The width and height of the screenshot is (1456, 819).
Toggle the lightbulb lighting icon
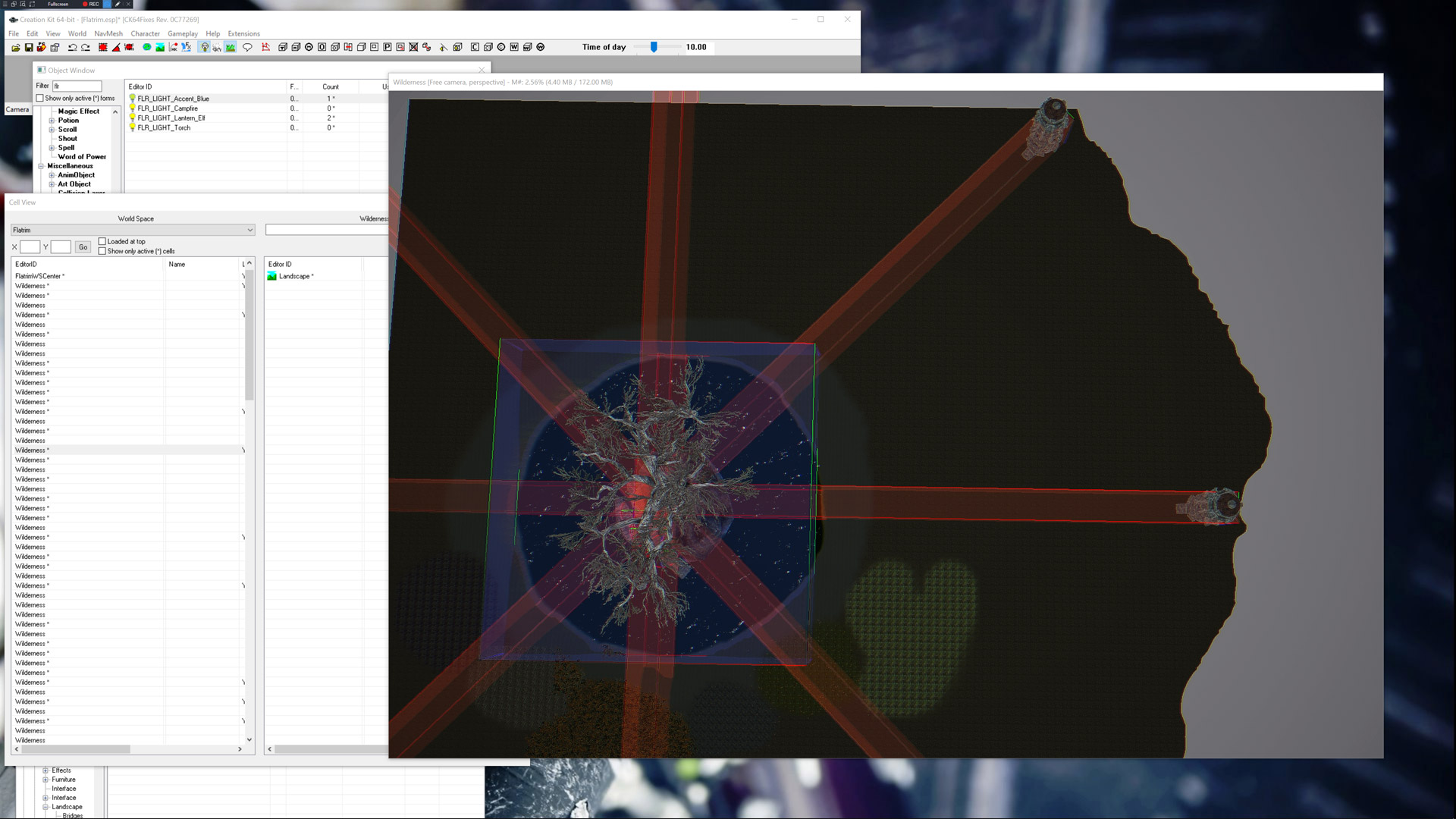204,47
